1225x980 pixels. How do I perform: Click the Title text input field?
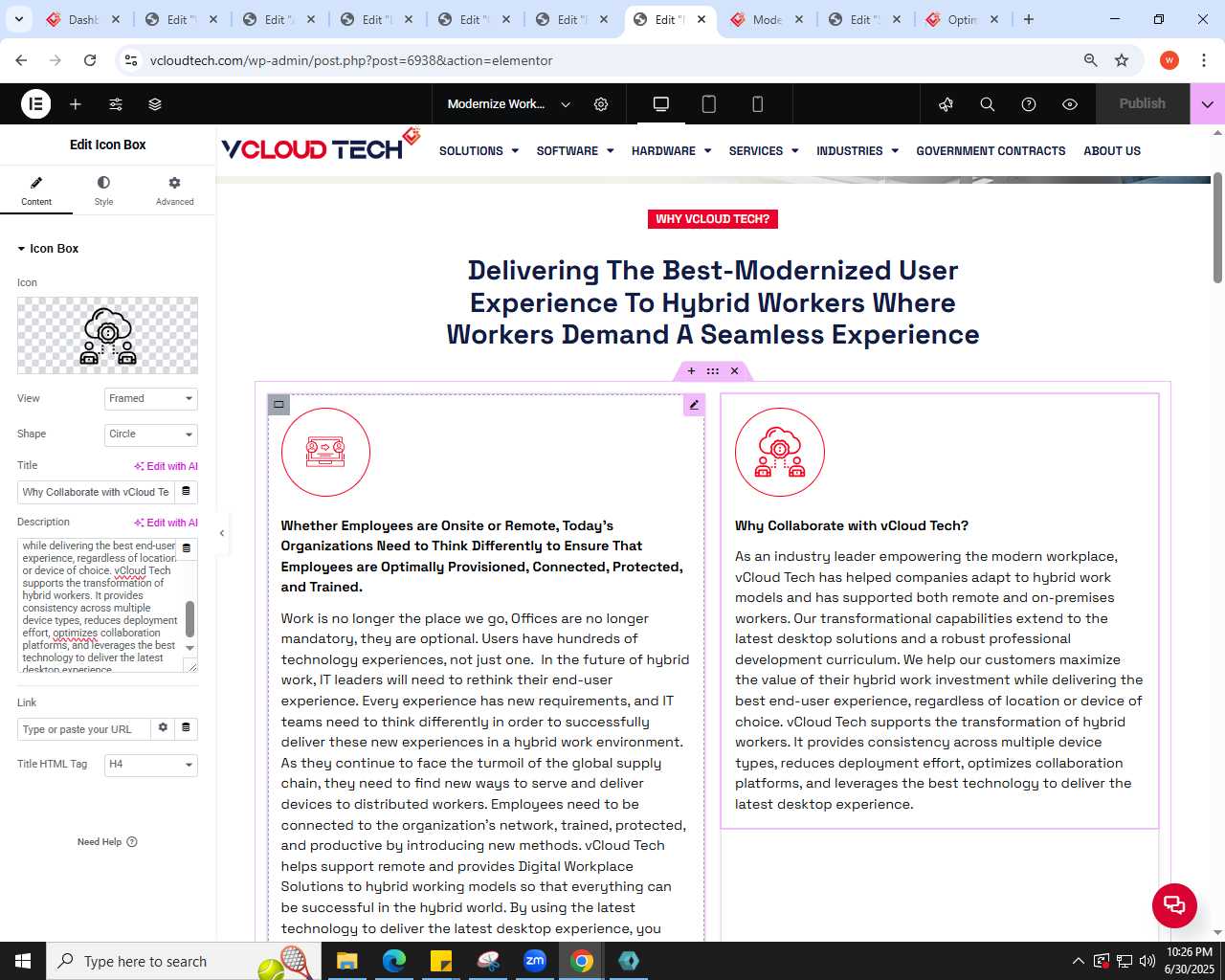tap(96, 492)
